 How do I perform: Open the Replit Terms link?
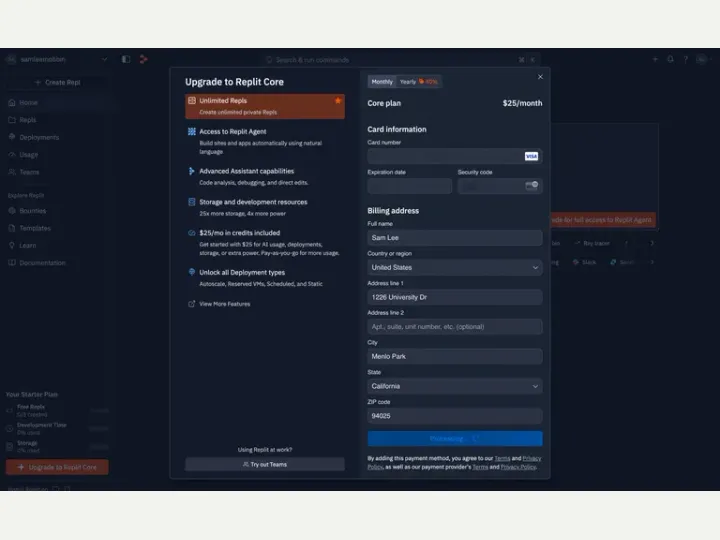(x=502, y=458)
